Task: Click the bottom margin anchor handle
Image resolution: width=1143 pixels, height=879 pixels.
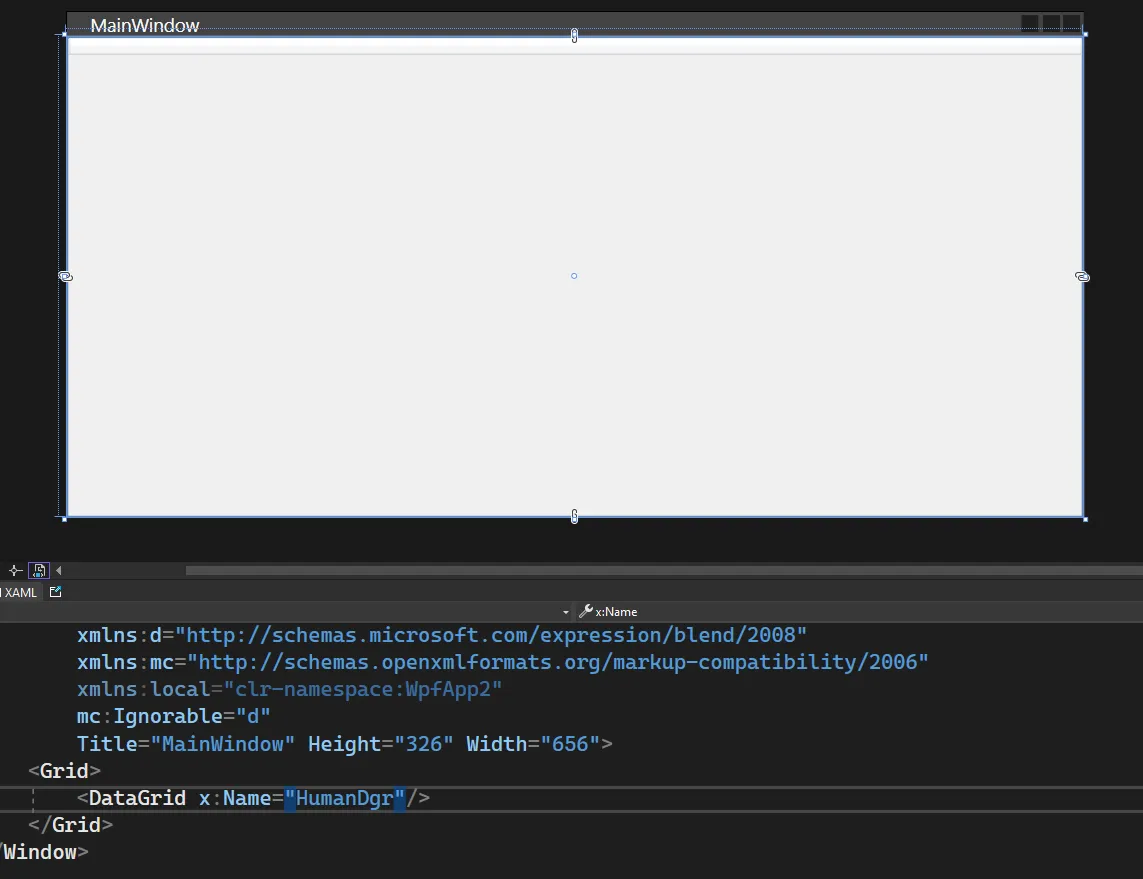Action: tap(574, 516)
